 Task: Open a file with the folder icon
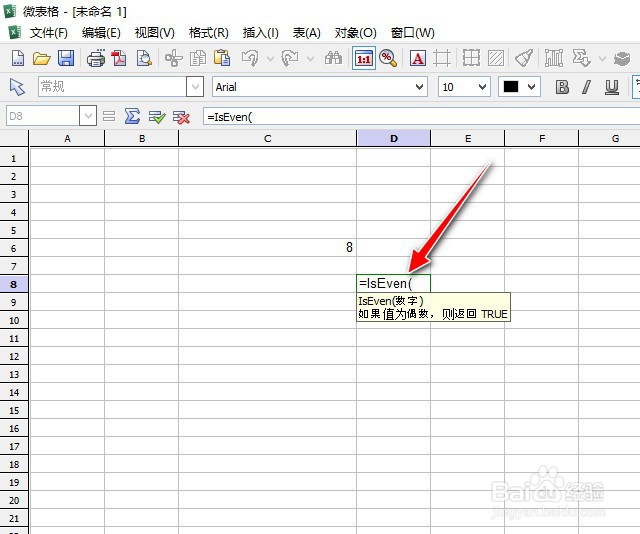point(41,58)
